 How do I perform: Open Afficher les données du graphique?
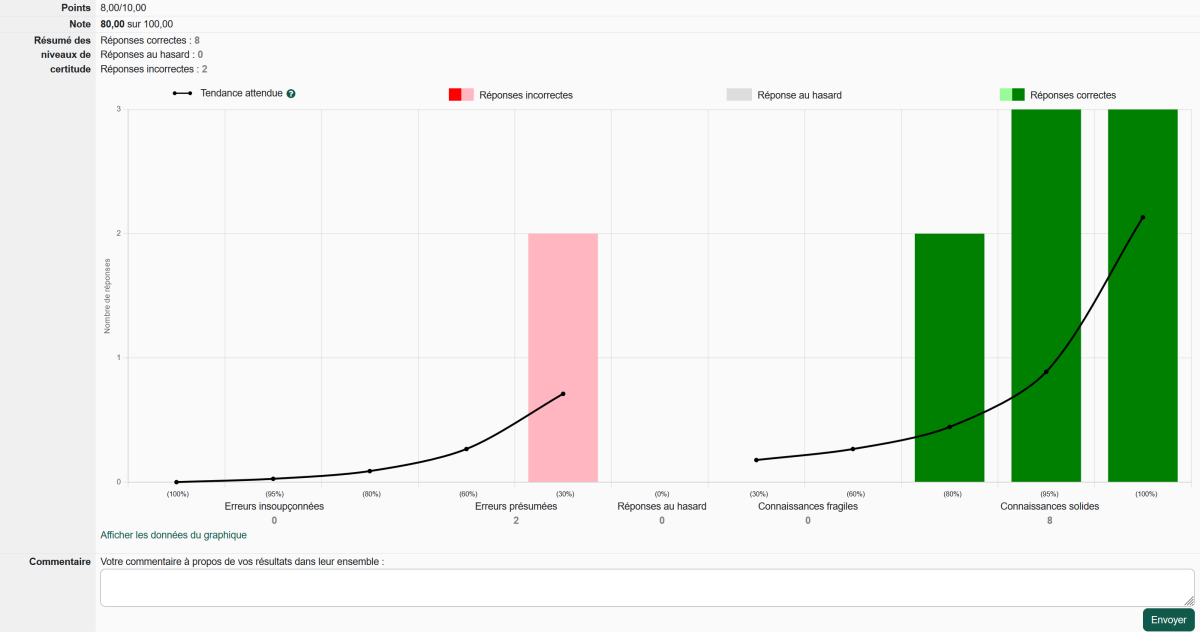[x=174, y=535]
